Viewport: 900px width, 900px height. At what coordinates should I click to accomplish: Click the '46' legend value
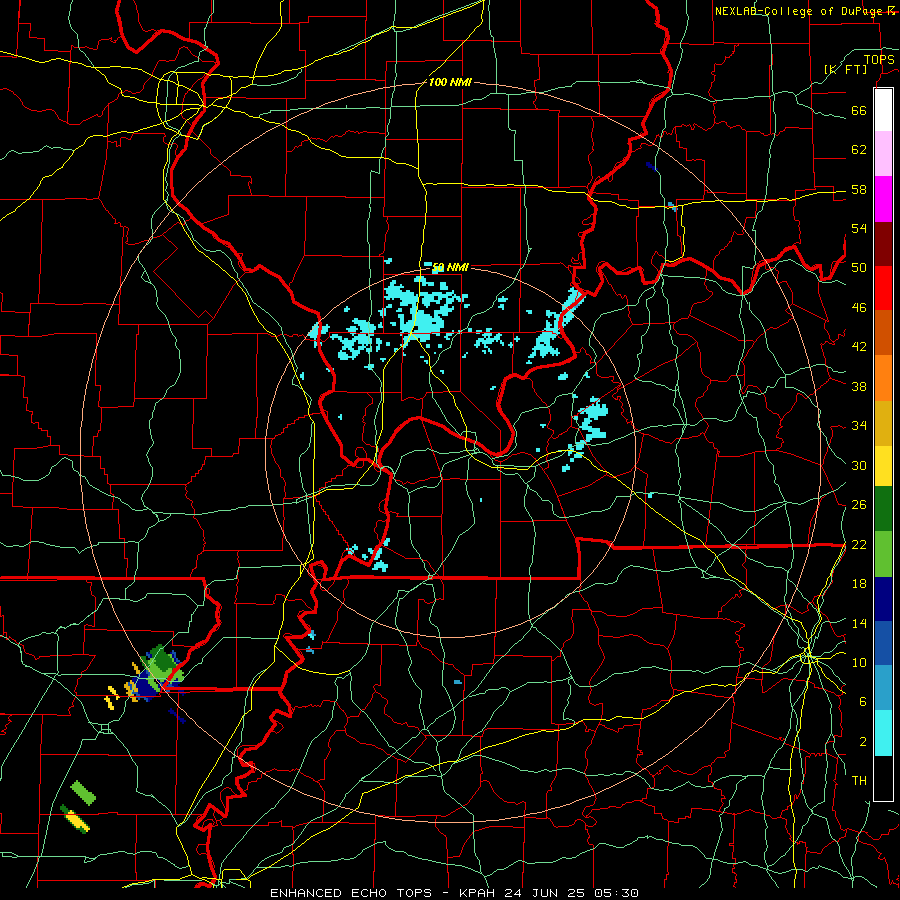859,308
